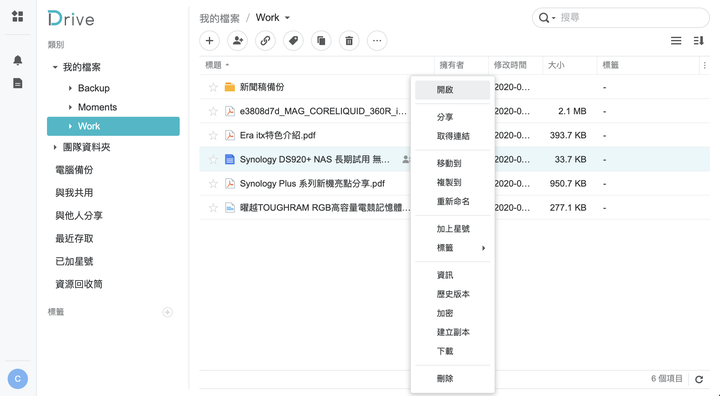
Task: Click the Drive logo
Action: pyautogui.click(x=71, y=18)
